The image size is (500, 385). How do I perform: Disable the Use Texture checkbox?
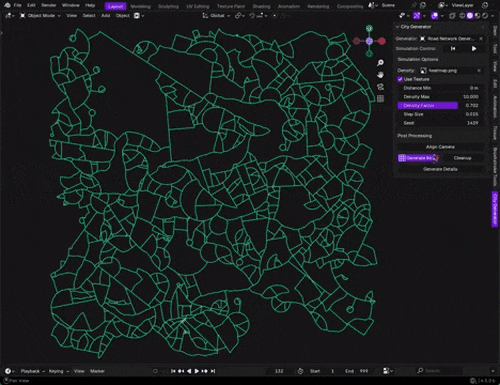[400, 79]
